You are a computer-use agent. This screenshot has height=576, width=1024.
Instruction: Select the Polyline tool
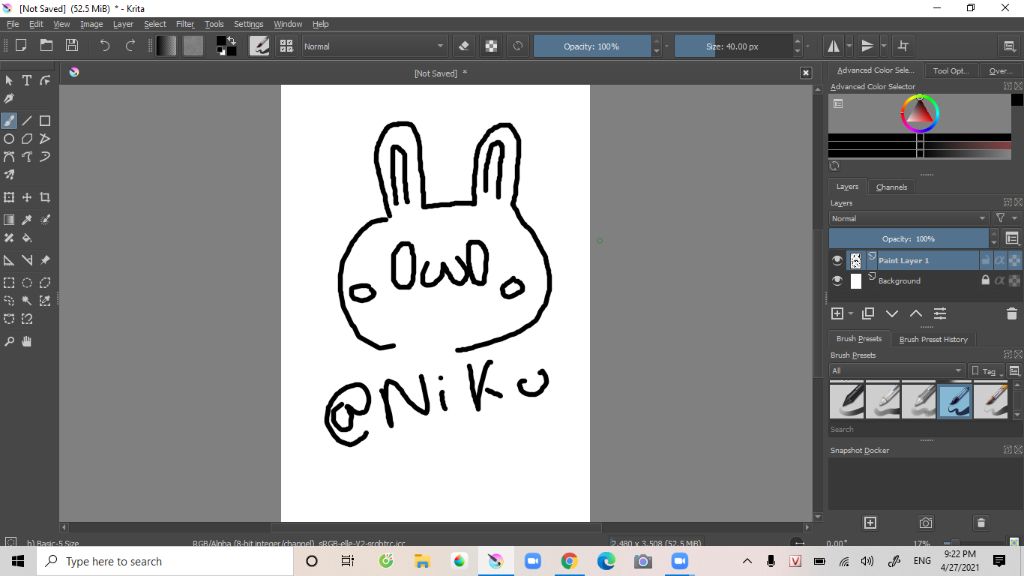click(x=44, y=138)
